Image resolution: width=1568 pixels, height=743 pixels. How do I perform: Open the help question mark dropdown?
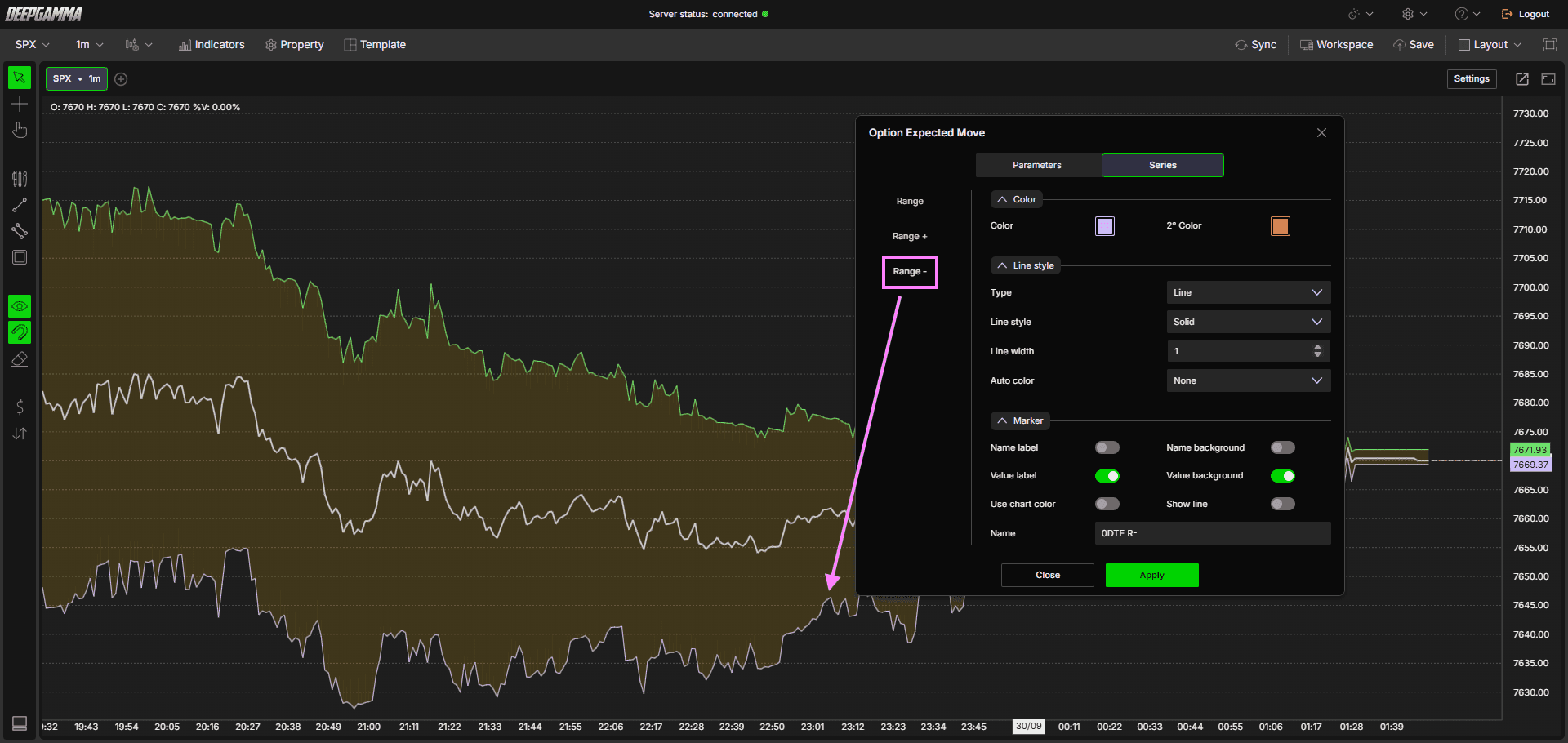coord(1468,14)
